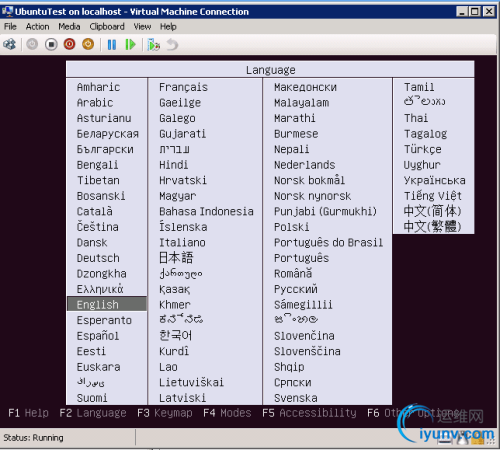Viewport: 500px width, 450px height.
Task: Click the grayed Start power icon
Action: point(32,44)
